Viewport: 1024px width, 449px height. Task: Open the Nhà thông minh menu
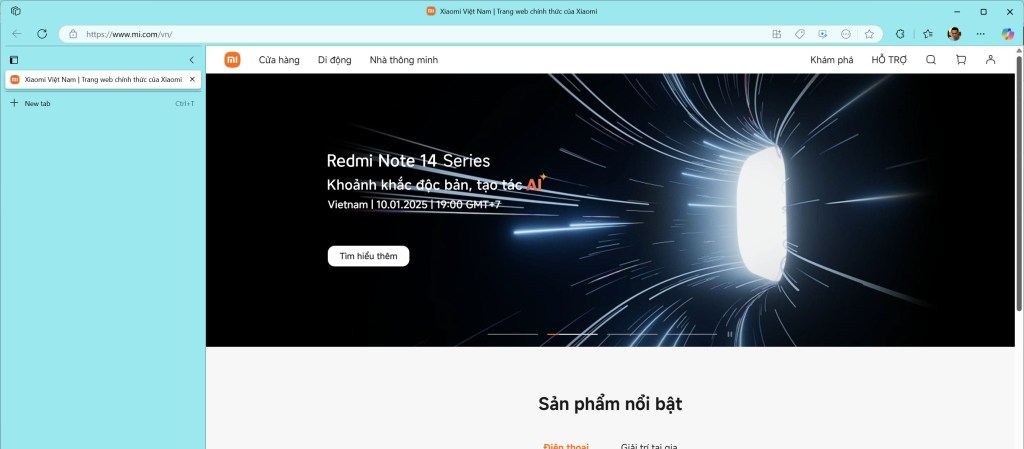(404, 60)
